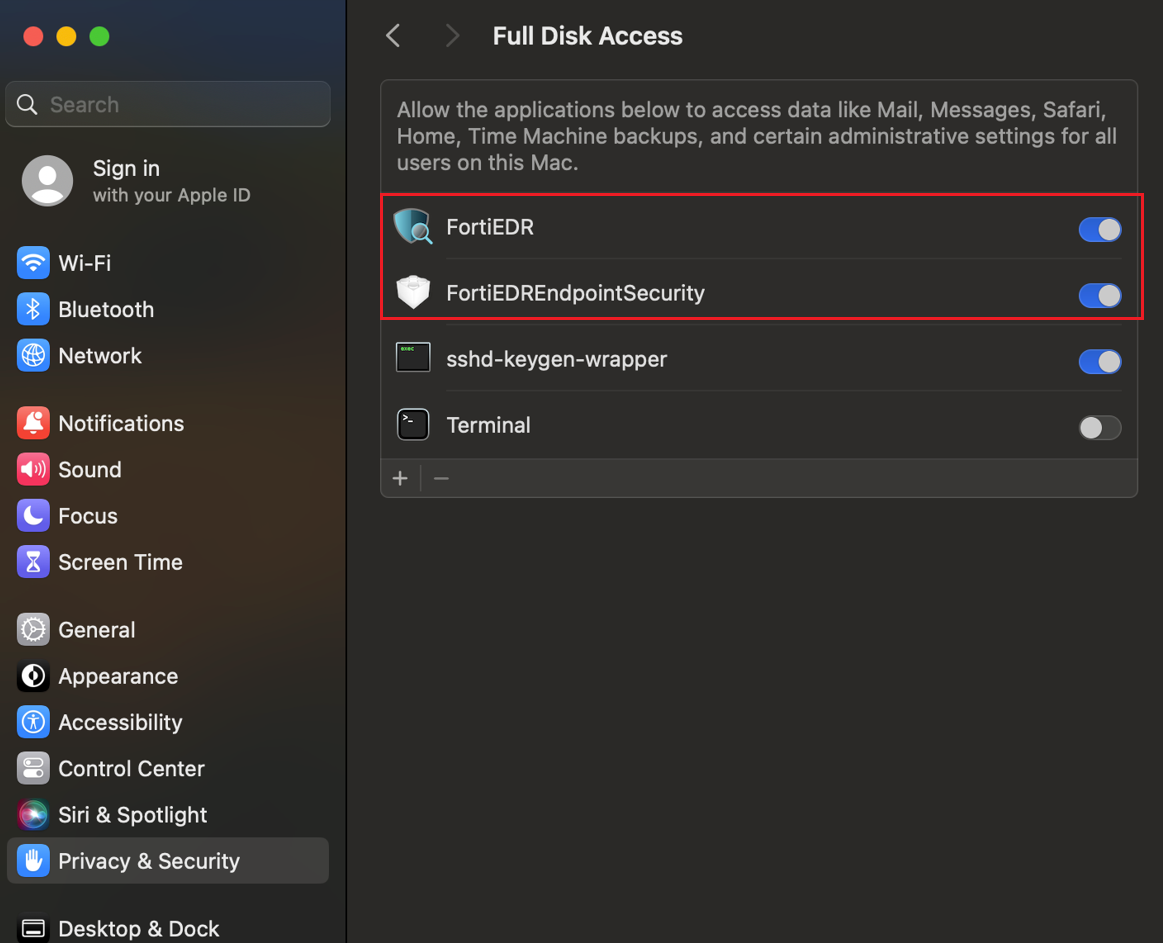Image resolution: width=1163 pixels, height=943 pixels.
Task: Click the back navigation chevron
Action: [392, 35]
